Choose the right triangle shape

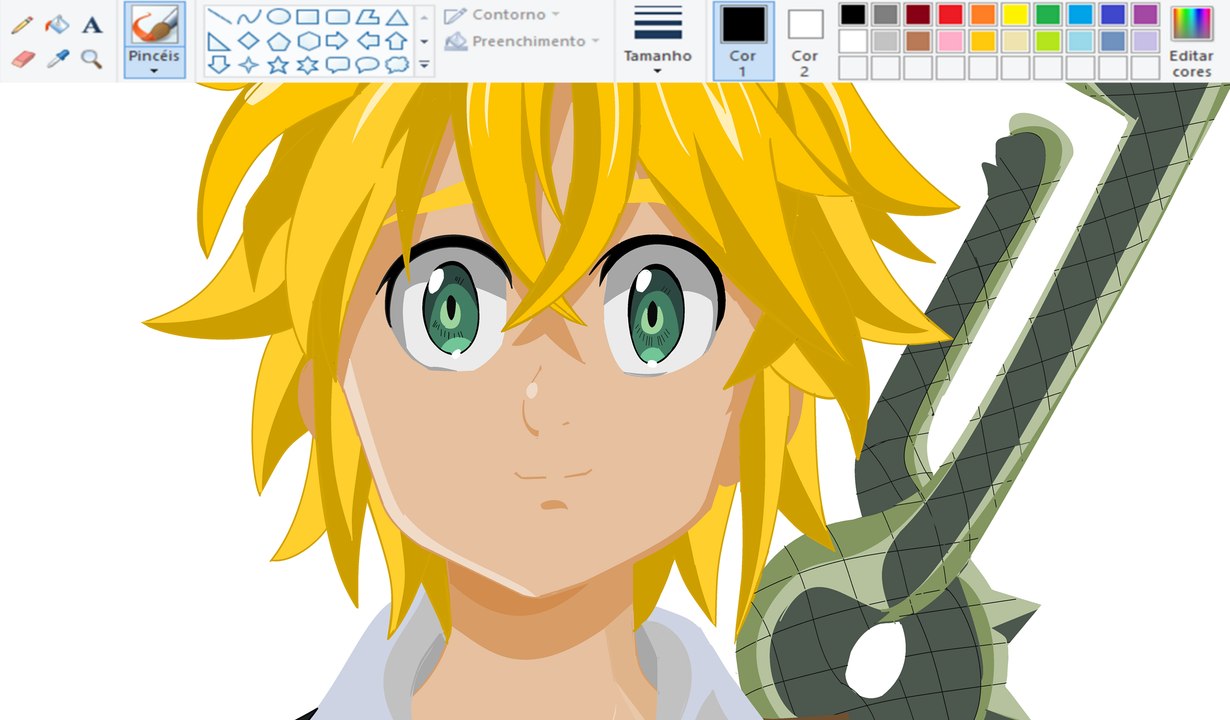(x=218, y=41)
